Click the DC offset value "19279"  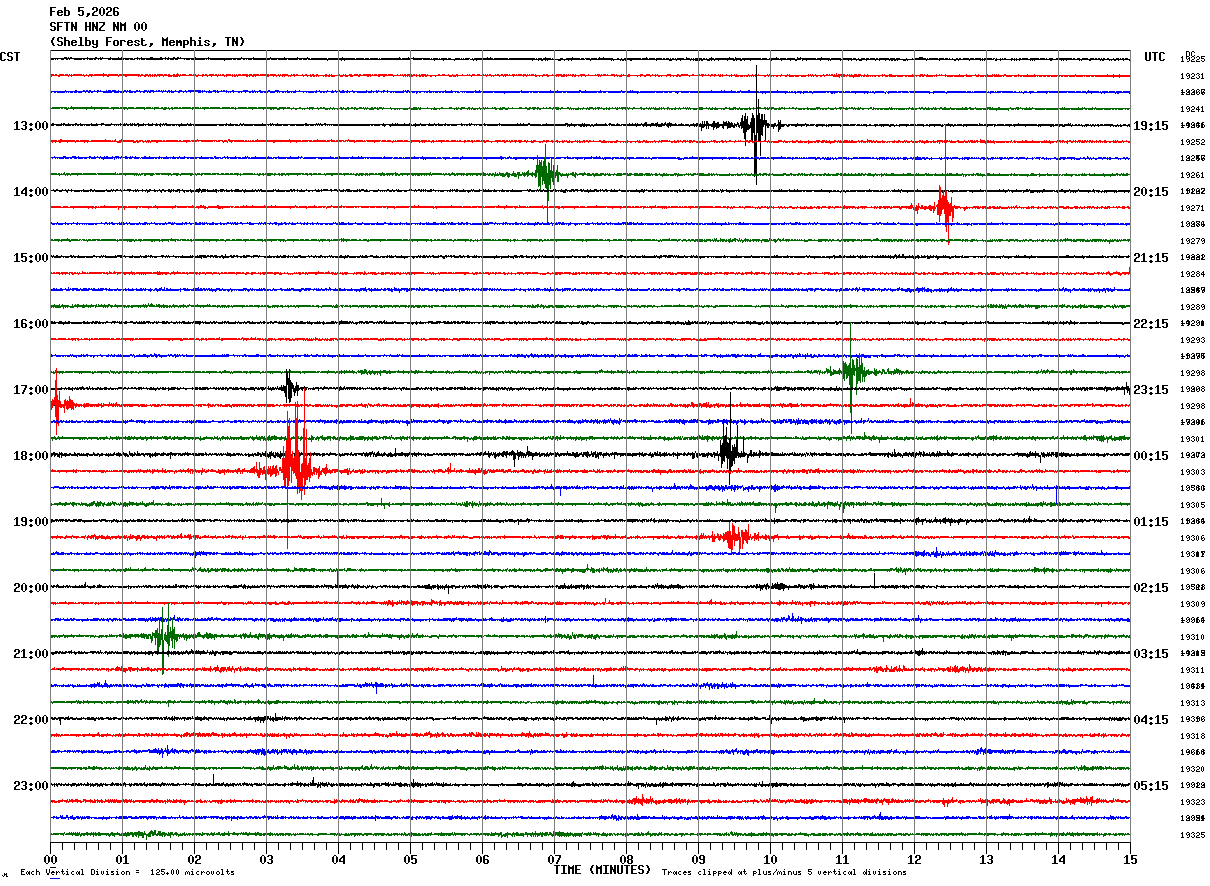tap(1192, 241)
